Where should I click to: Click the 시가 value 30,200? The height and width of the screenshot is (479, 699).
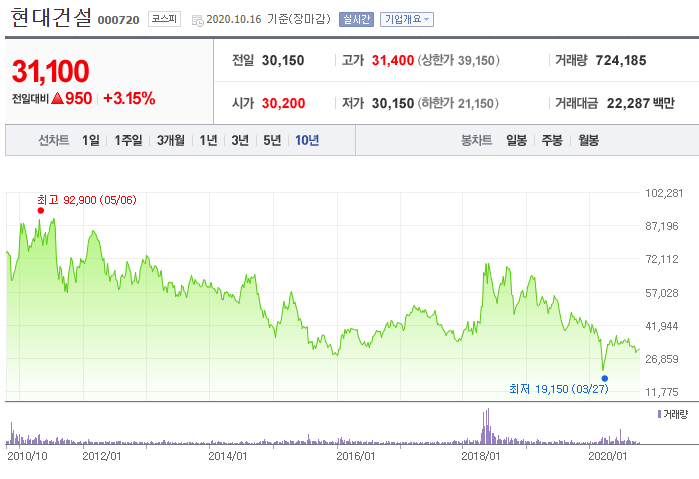283,103
